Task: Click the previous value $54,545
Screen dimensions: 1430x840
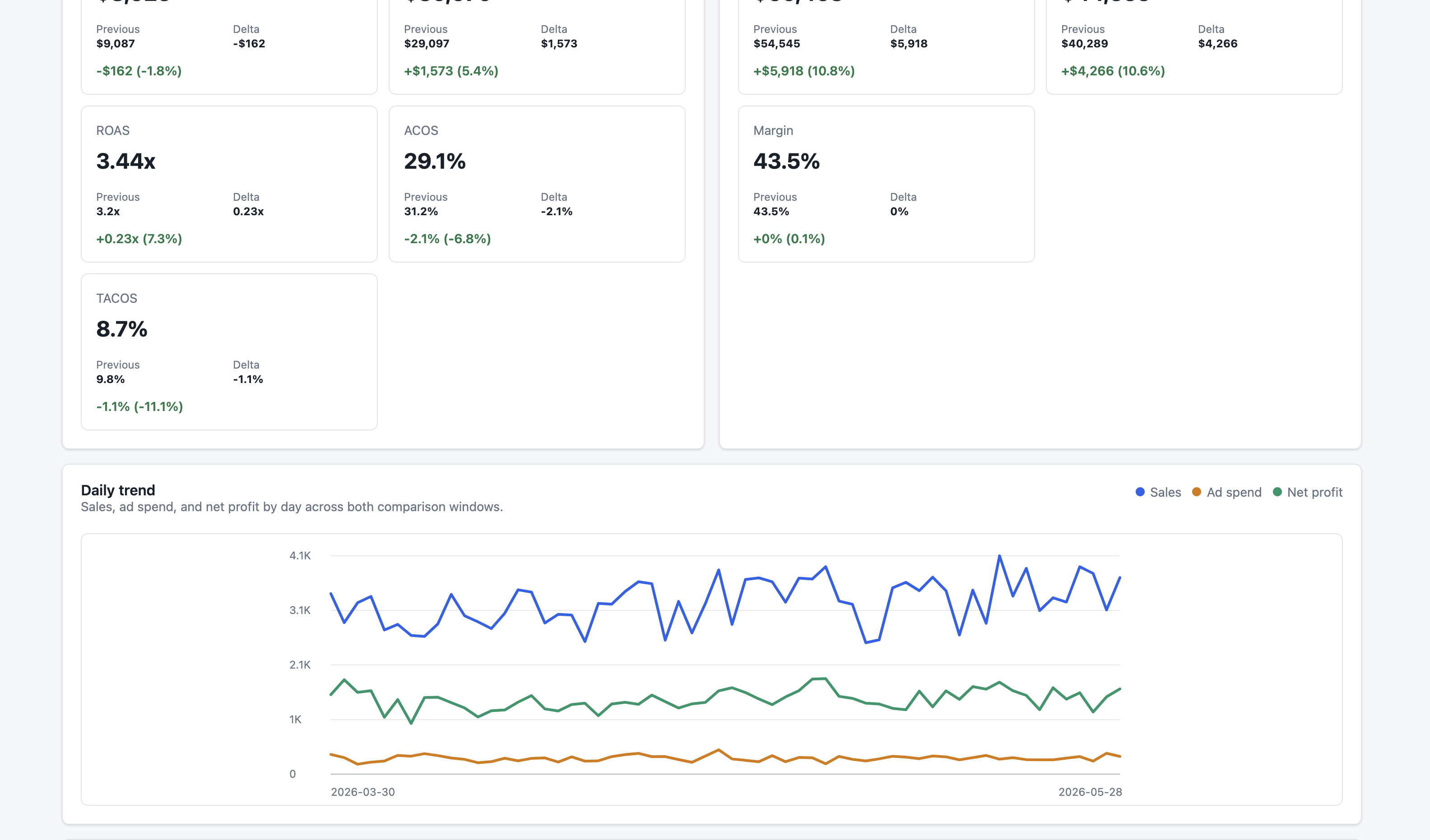Action: coord(777,44)
